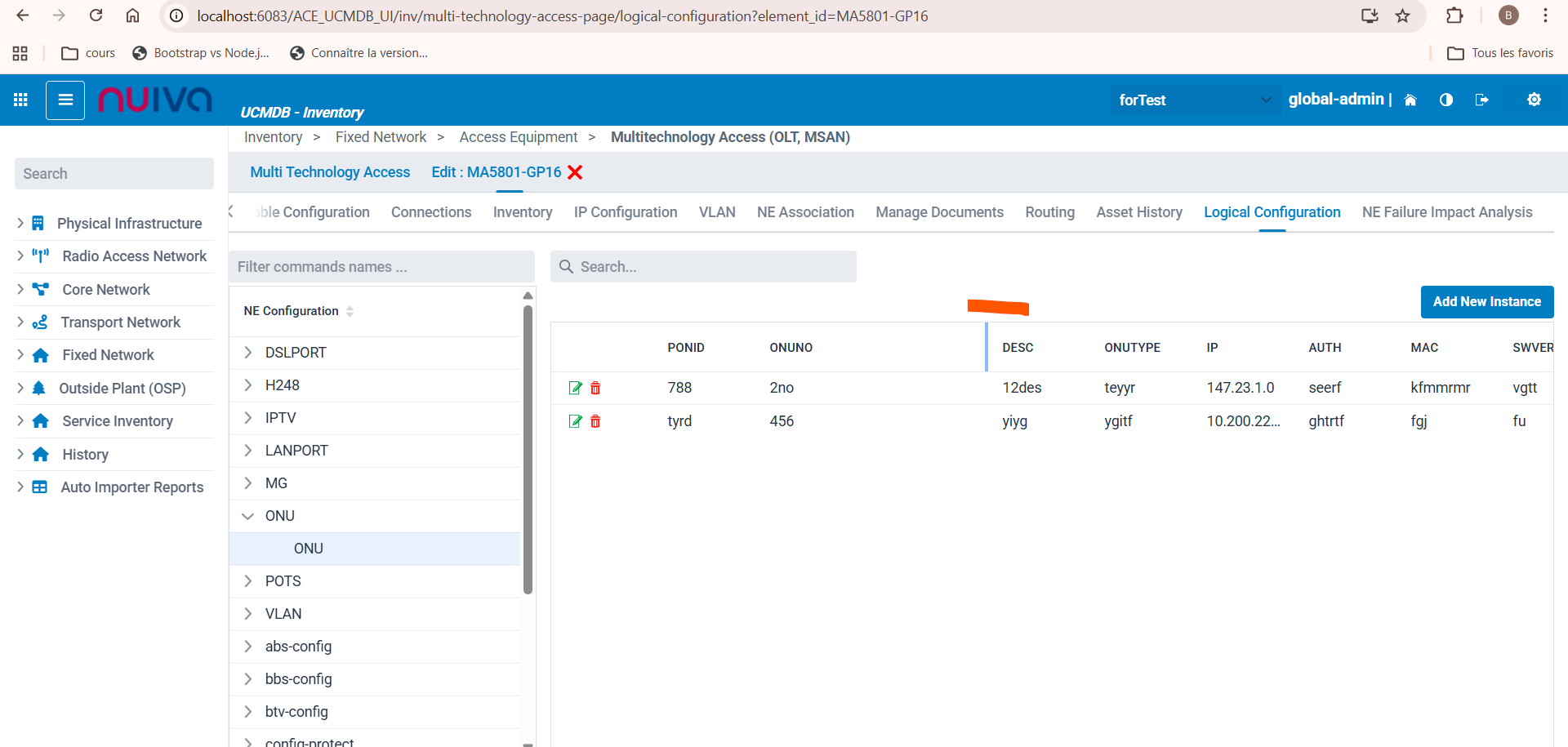The height and width of the screenshot is (747, 1568).
Task: Click the logout icon in header
Action: click(x=1482, y=100)
